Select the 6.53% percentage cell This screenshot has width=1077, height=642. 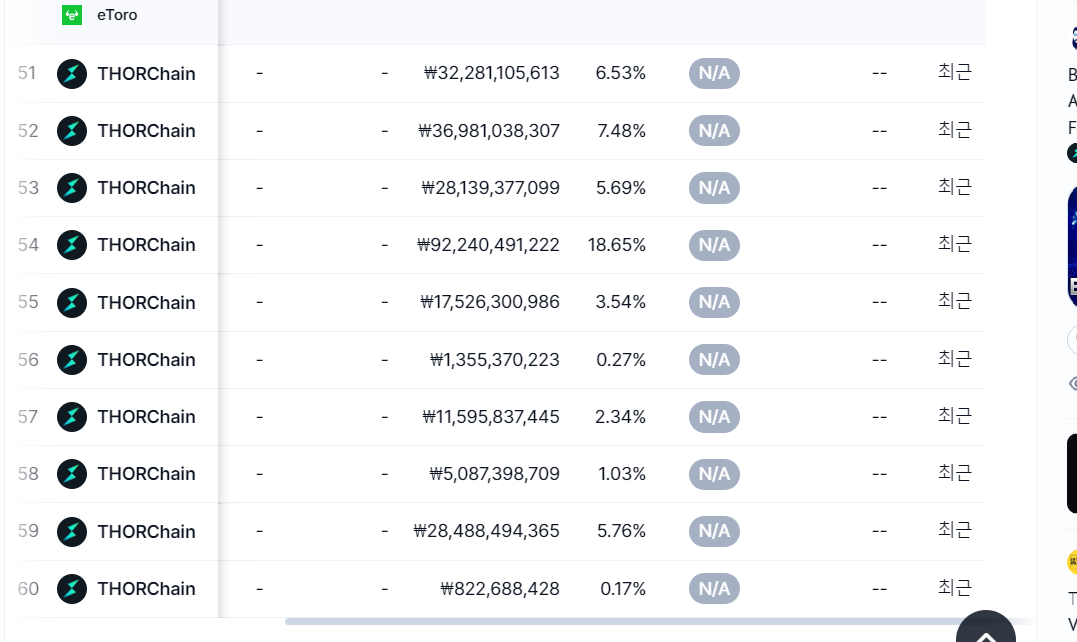(x=621, y=73)
